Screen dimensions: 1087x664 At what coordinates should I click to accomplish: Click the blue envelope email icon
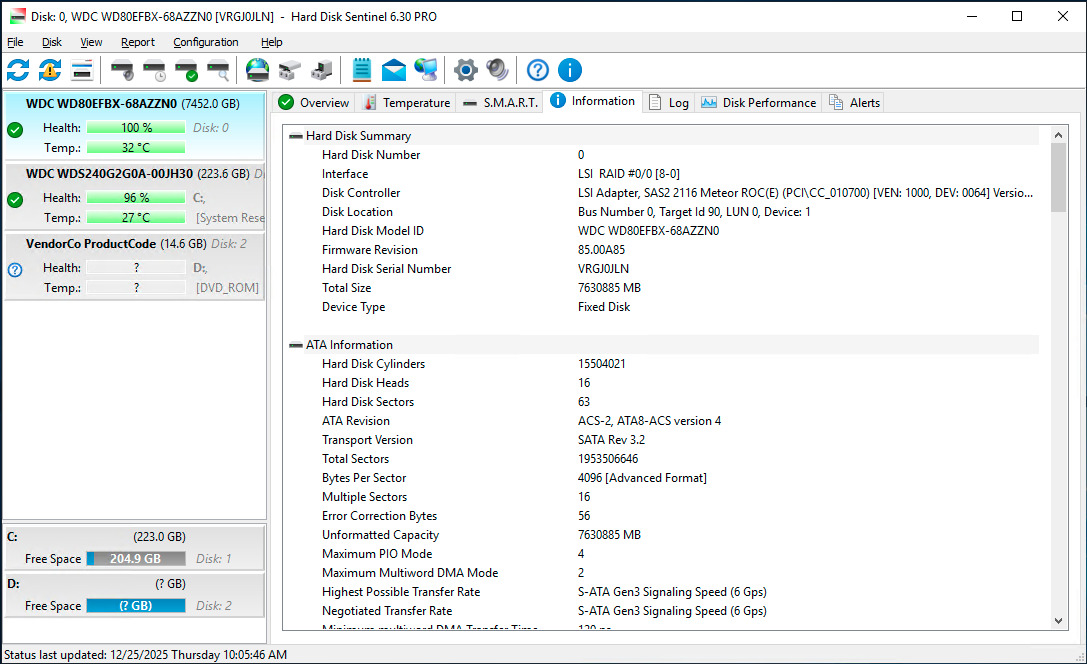(393, 70)
